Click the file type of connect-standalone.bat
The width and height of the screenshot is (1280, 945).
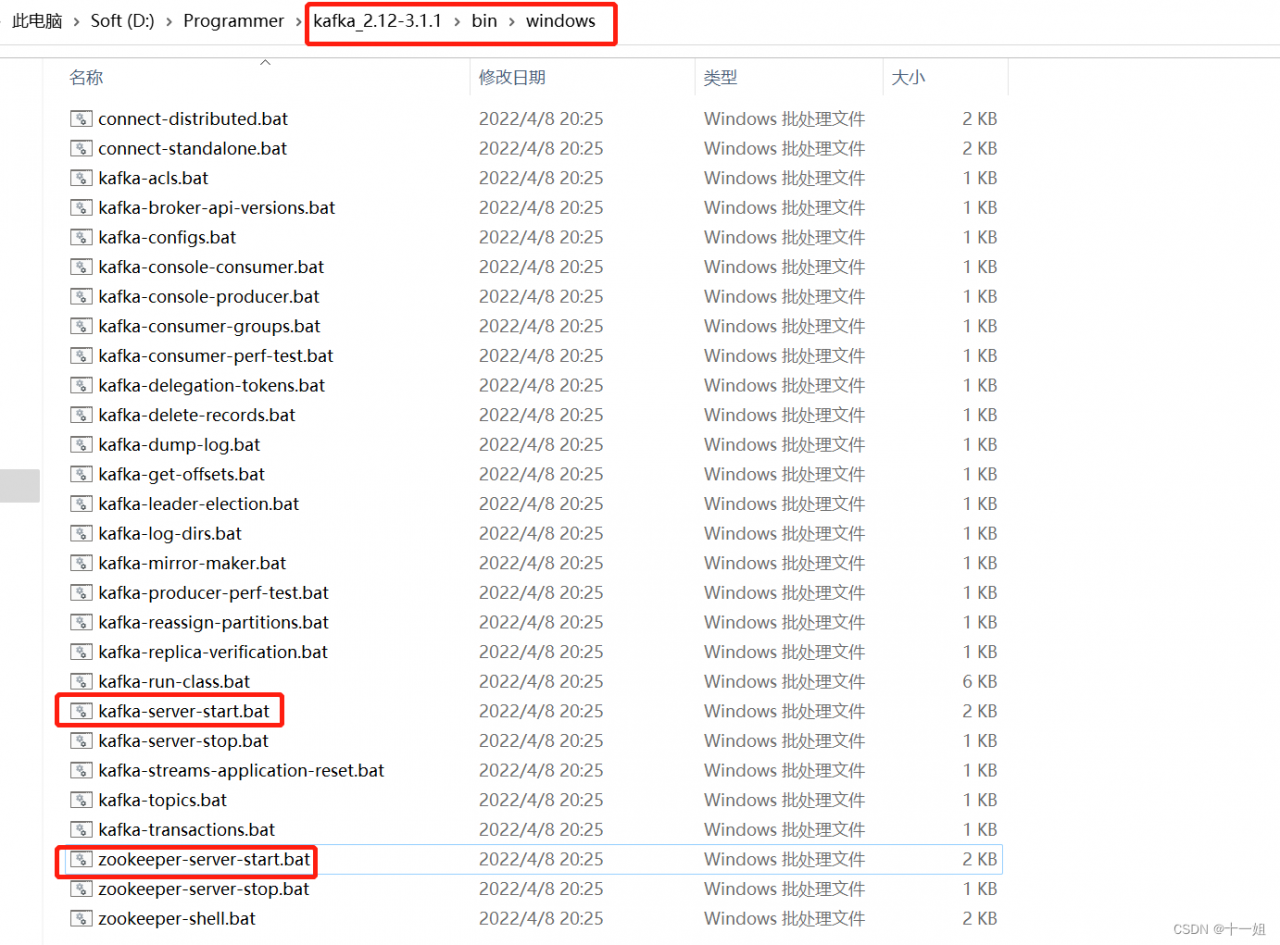coord(784,149)
